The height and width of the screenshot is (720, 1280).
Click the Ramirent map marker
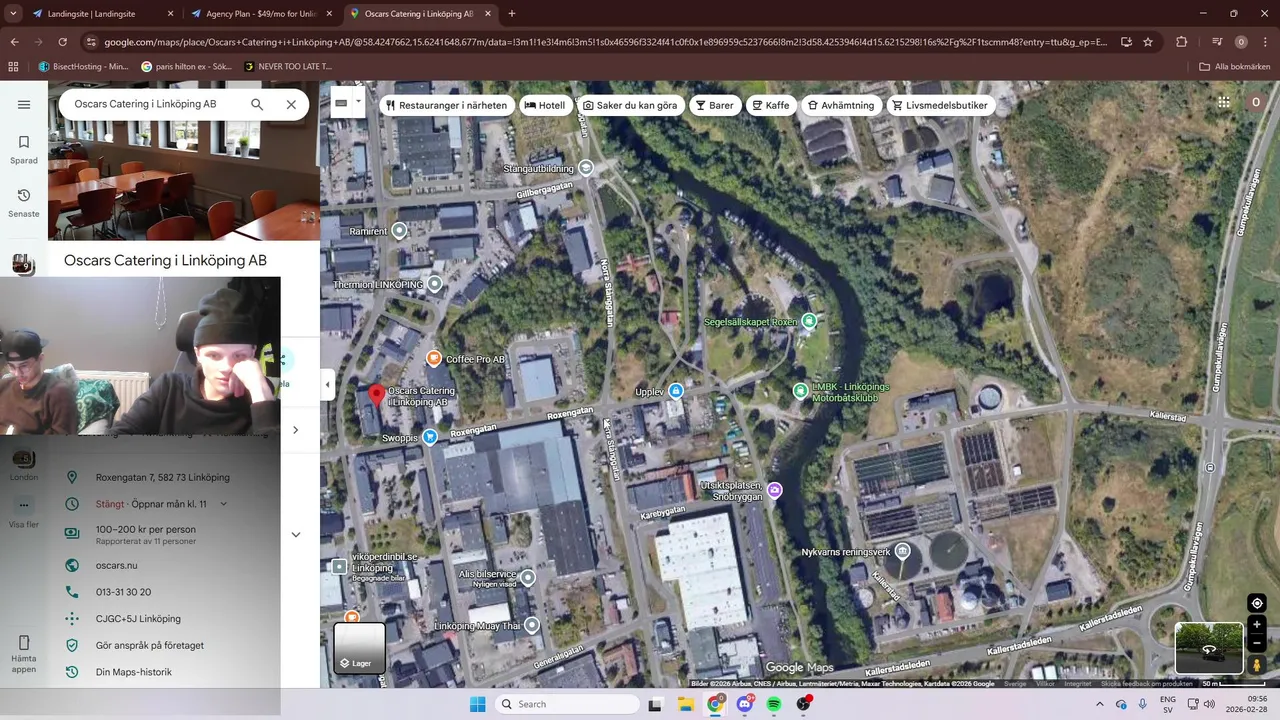click(x=399, y=231)
